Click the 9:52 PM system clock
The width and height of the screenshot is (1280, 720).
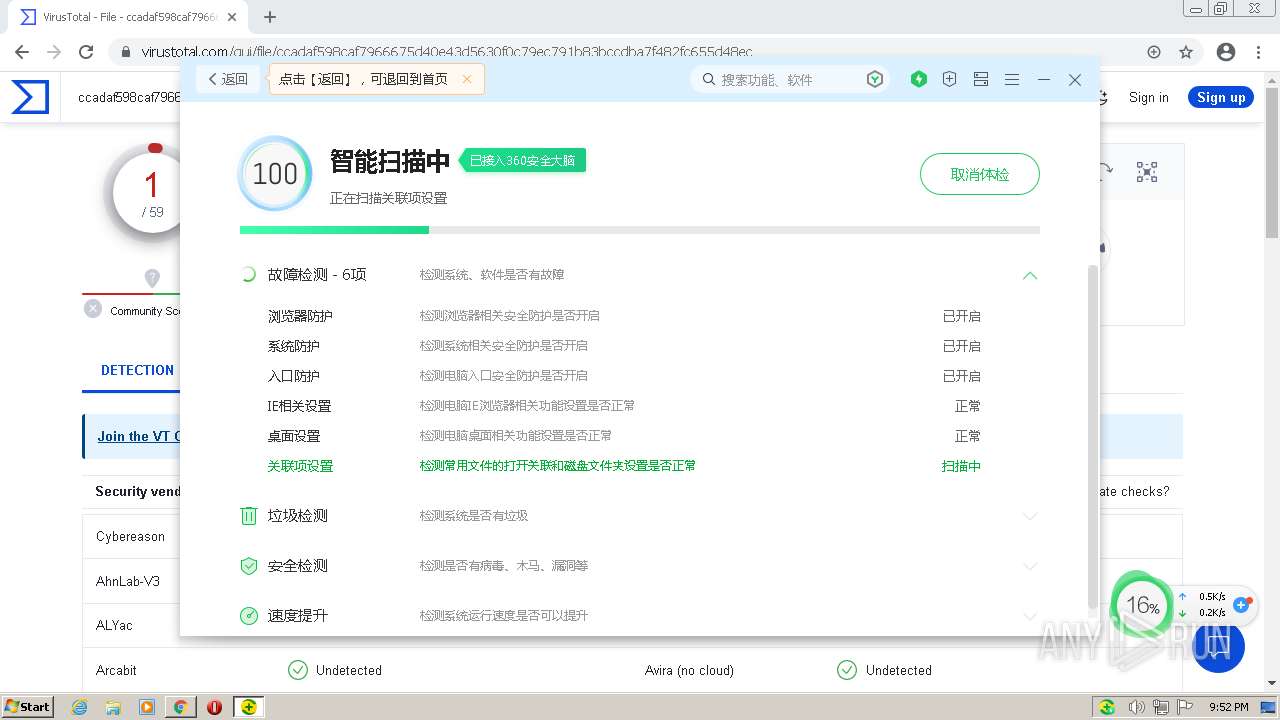pyautogui.click(x=1228, y=707)
